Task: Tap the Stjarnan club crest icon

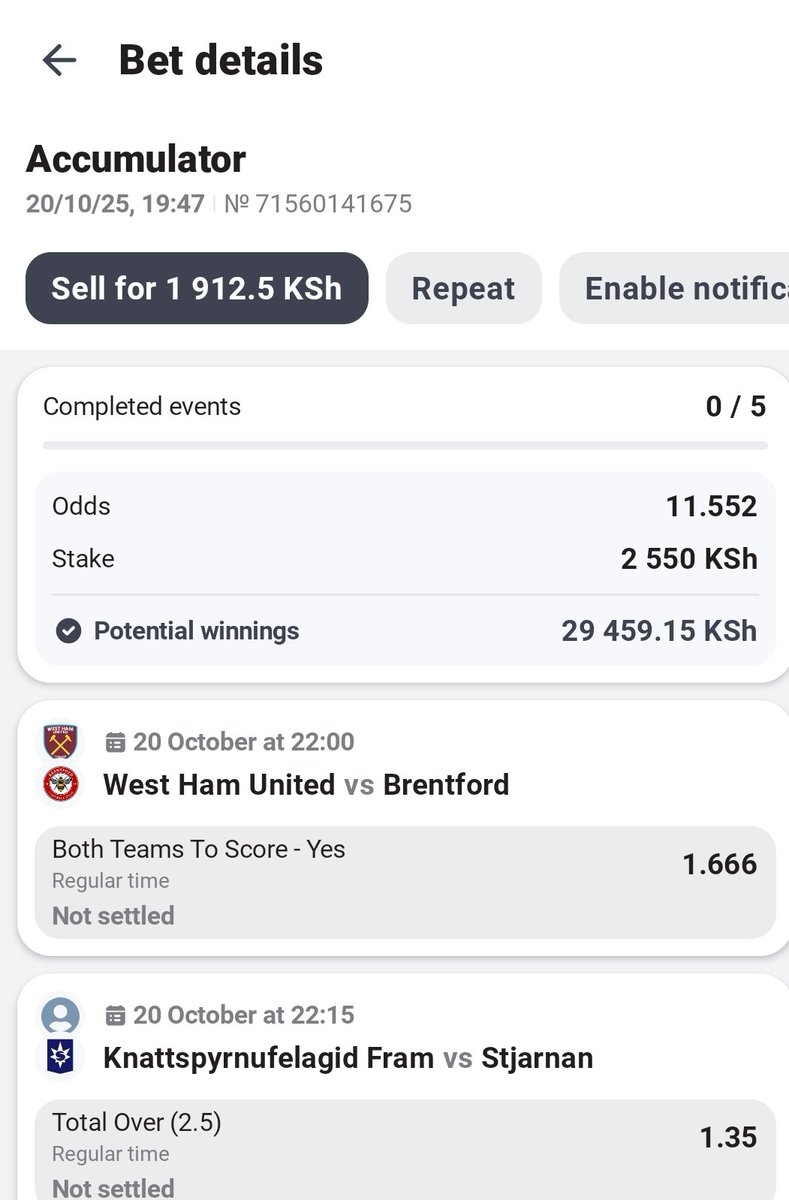Action: pyautogui.click(x=61, y=1058)
